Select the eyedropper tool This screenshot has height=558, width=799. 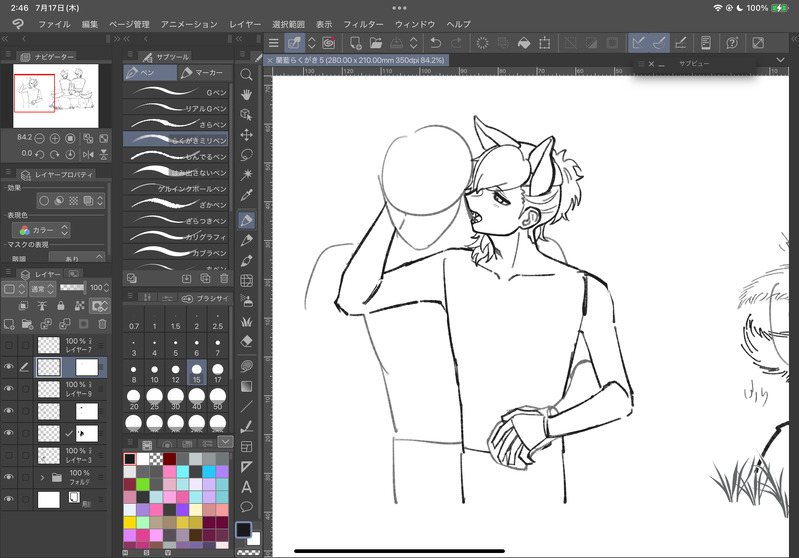[246, 195]
